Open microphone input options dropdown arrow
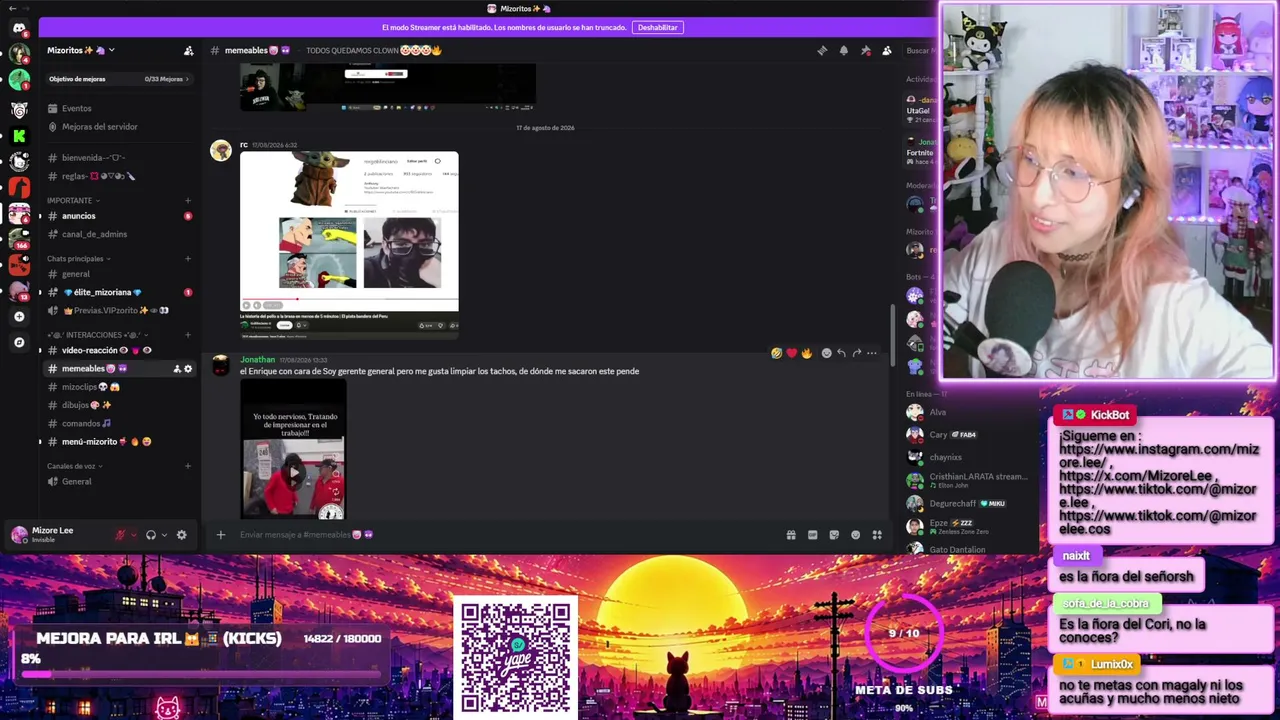The width and height of the screenshot is (1280, 720). click(x=134, y=535)
